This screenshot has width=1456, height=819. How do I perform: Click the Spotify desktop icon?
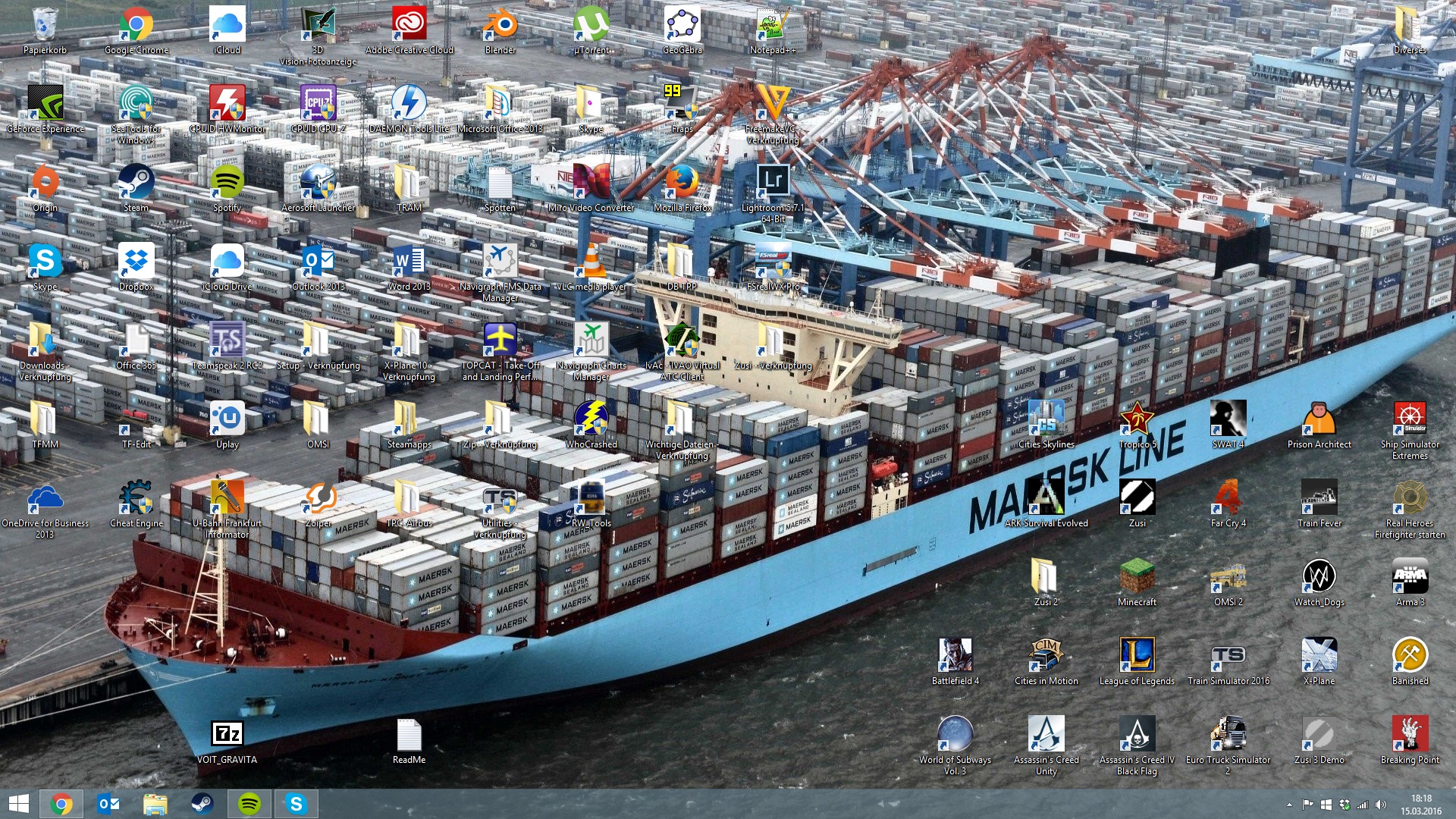(227, 184)
